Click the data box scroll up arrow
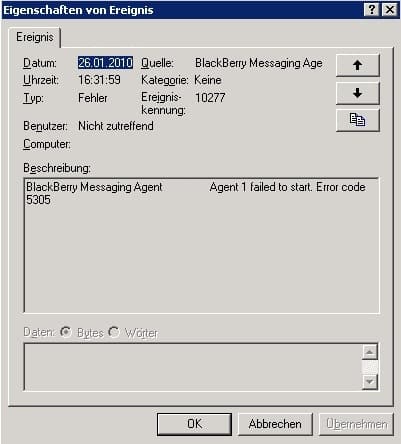Viewport: 401px width, 444px height. pyautogui.click(x=370, y=352)
